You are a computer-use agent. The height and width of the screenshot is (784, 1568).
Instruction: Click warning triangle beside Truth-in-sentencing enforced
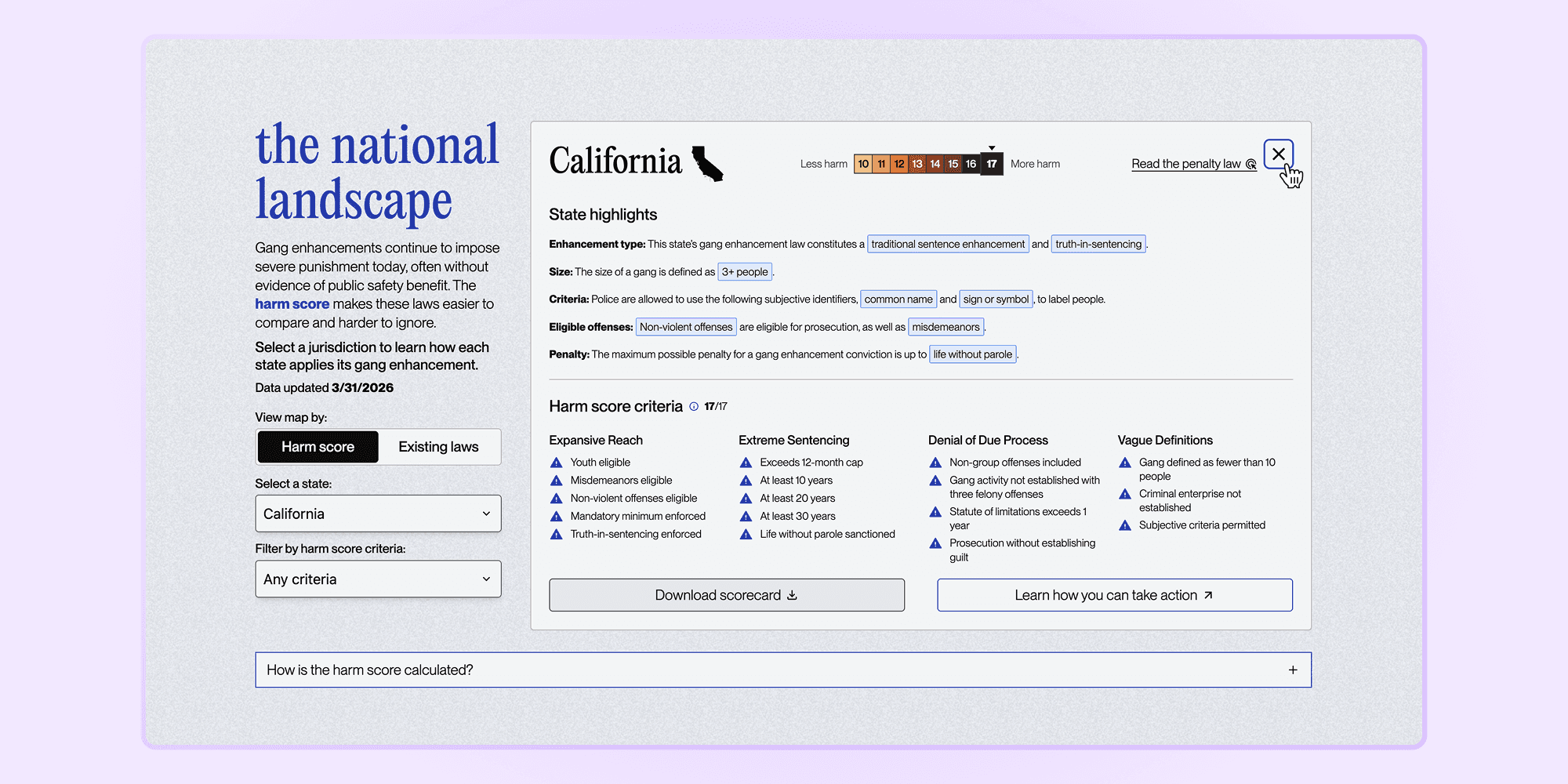(x=557, y=535)
